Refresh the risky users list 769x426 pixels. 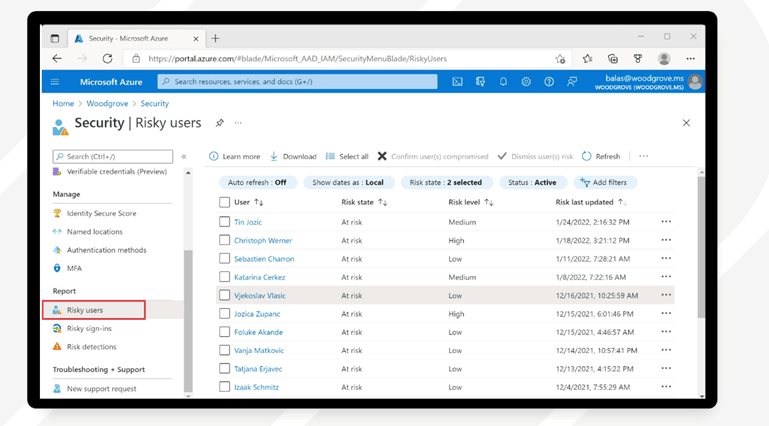(601, 156)
